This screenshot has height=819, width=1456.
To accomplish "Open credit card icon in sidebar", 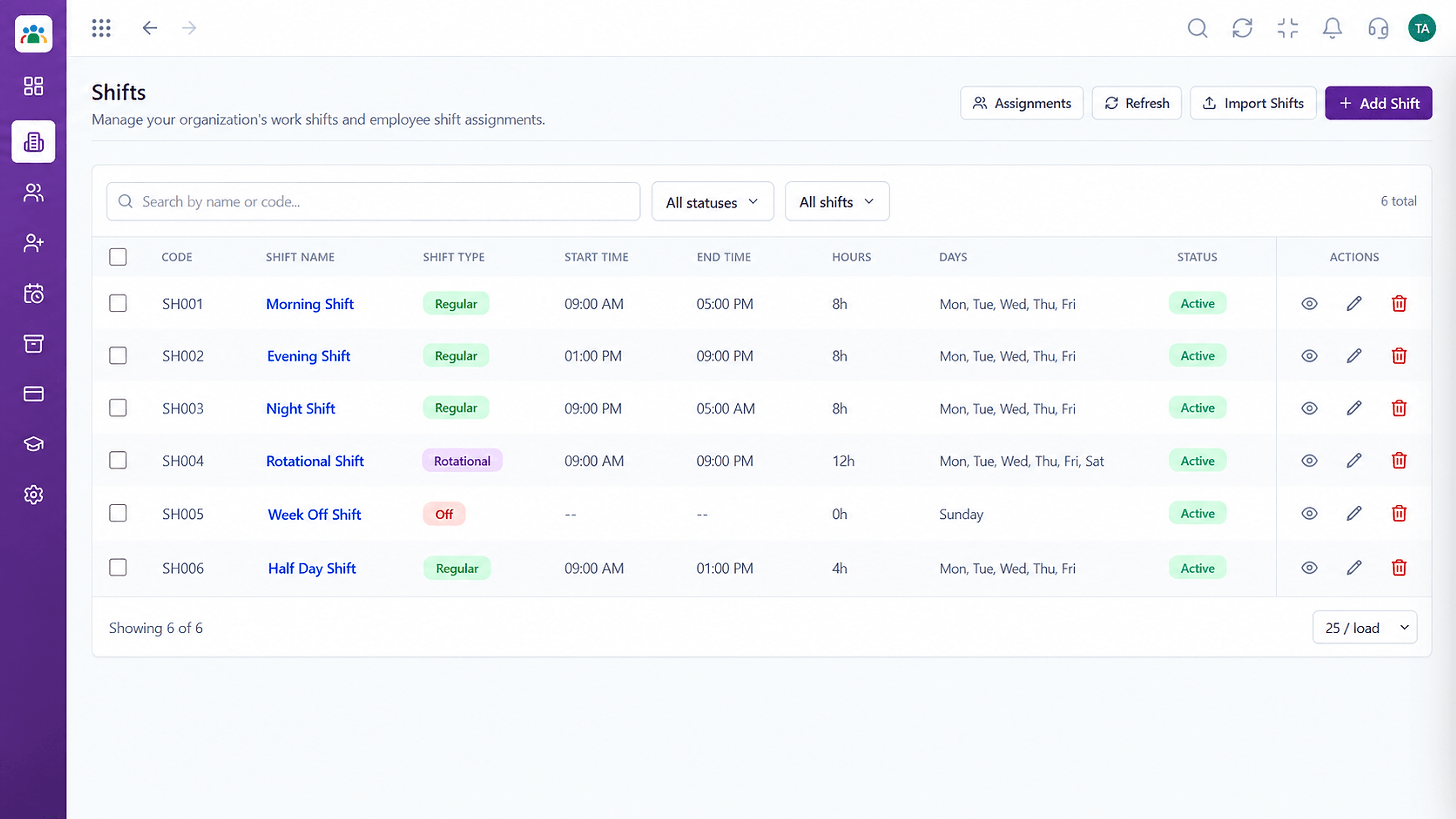I will pyautogui.click(x=34, y=394).
